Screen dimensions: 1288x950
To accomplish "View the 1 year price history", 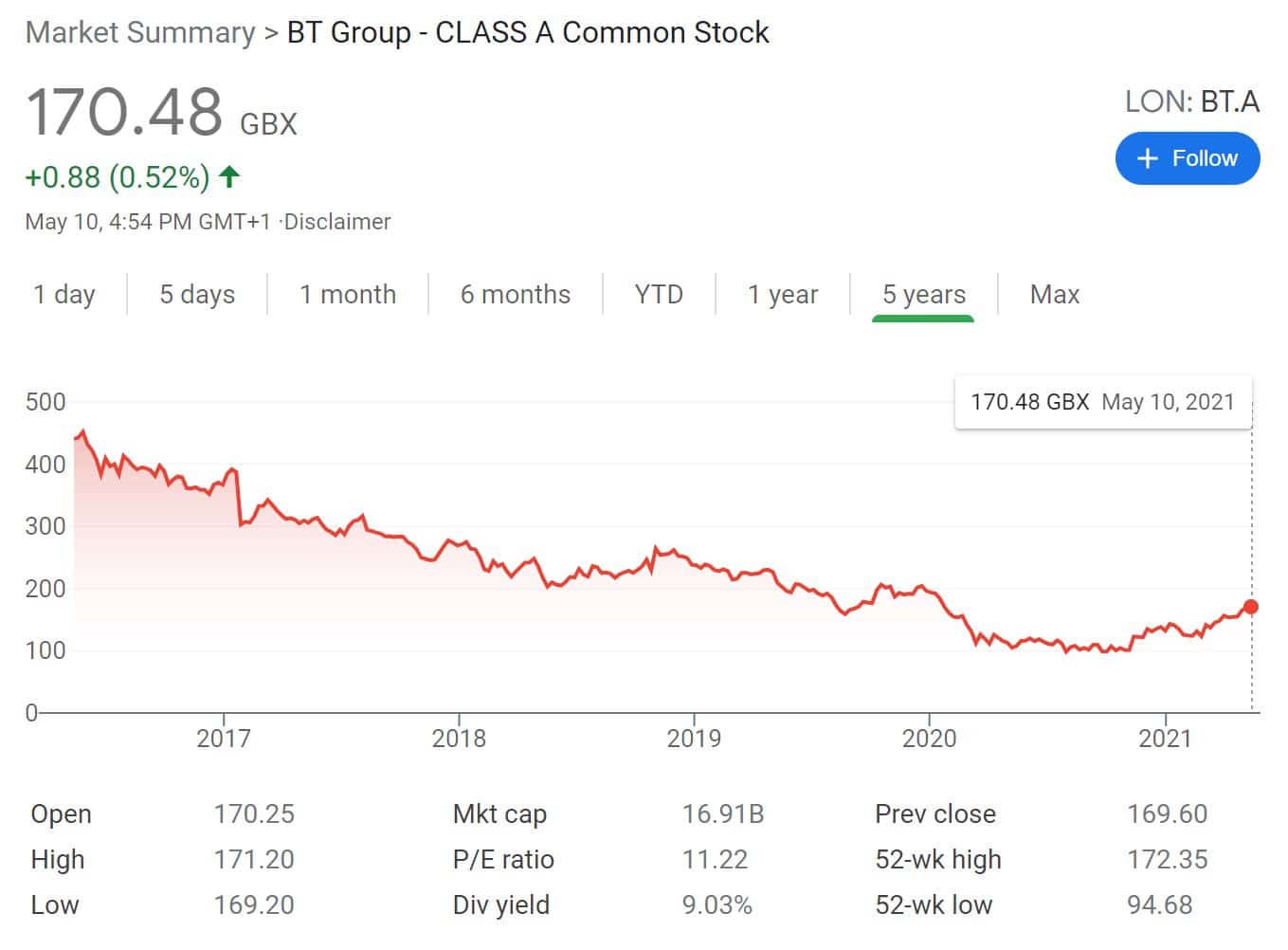I will point(783,294).
